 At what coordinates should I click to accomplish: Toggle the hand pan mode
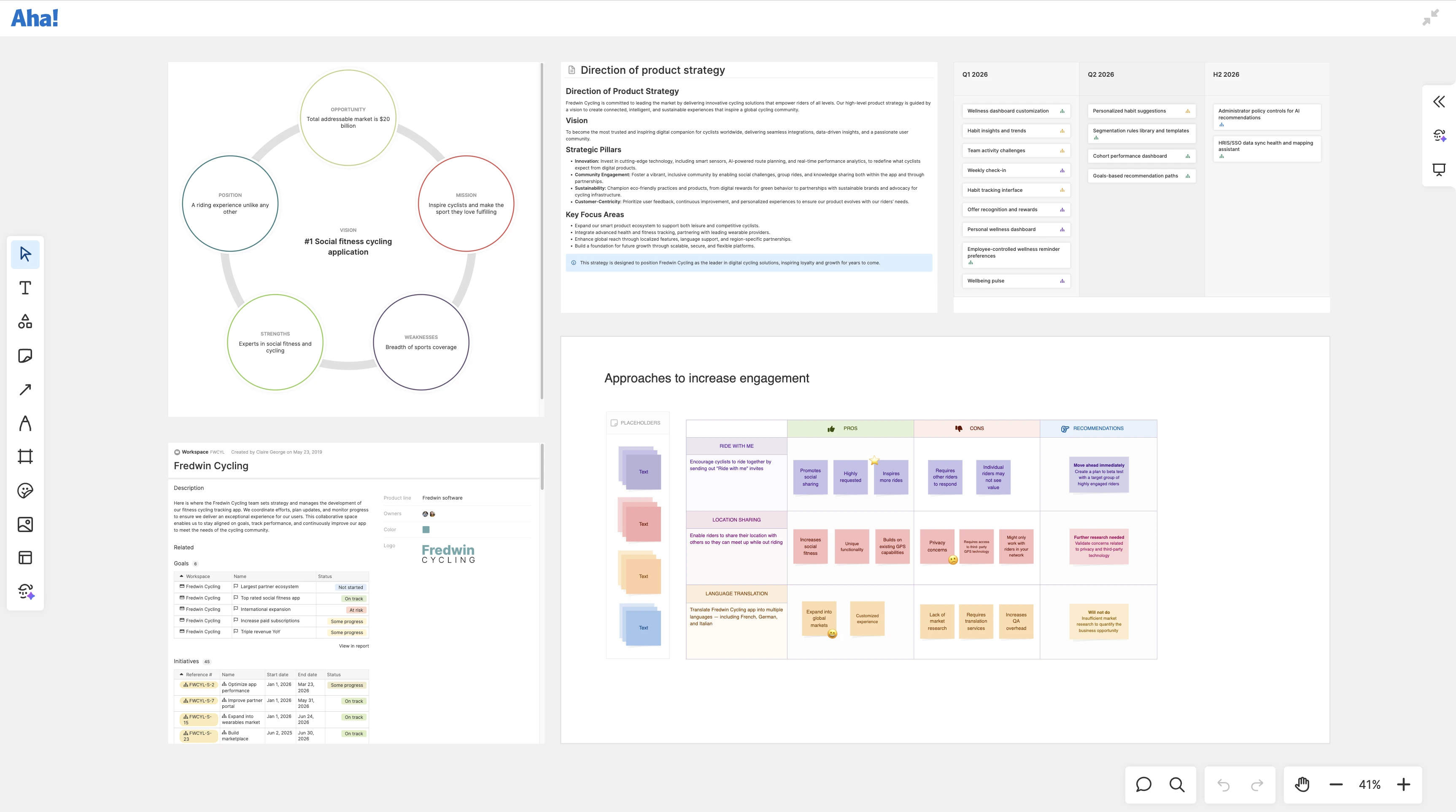pyautogui.click(x=1302, y=784)
